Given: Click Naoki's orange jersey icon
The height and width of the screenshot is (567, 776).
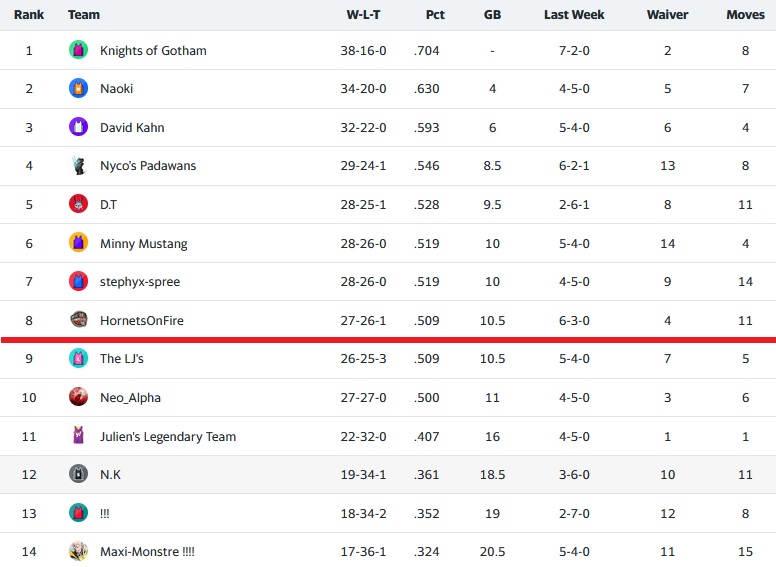Looking at the screenshot, I should (78, 89).
